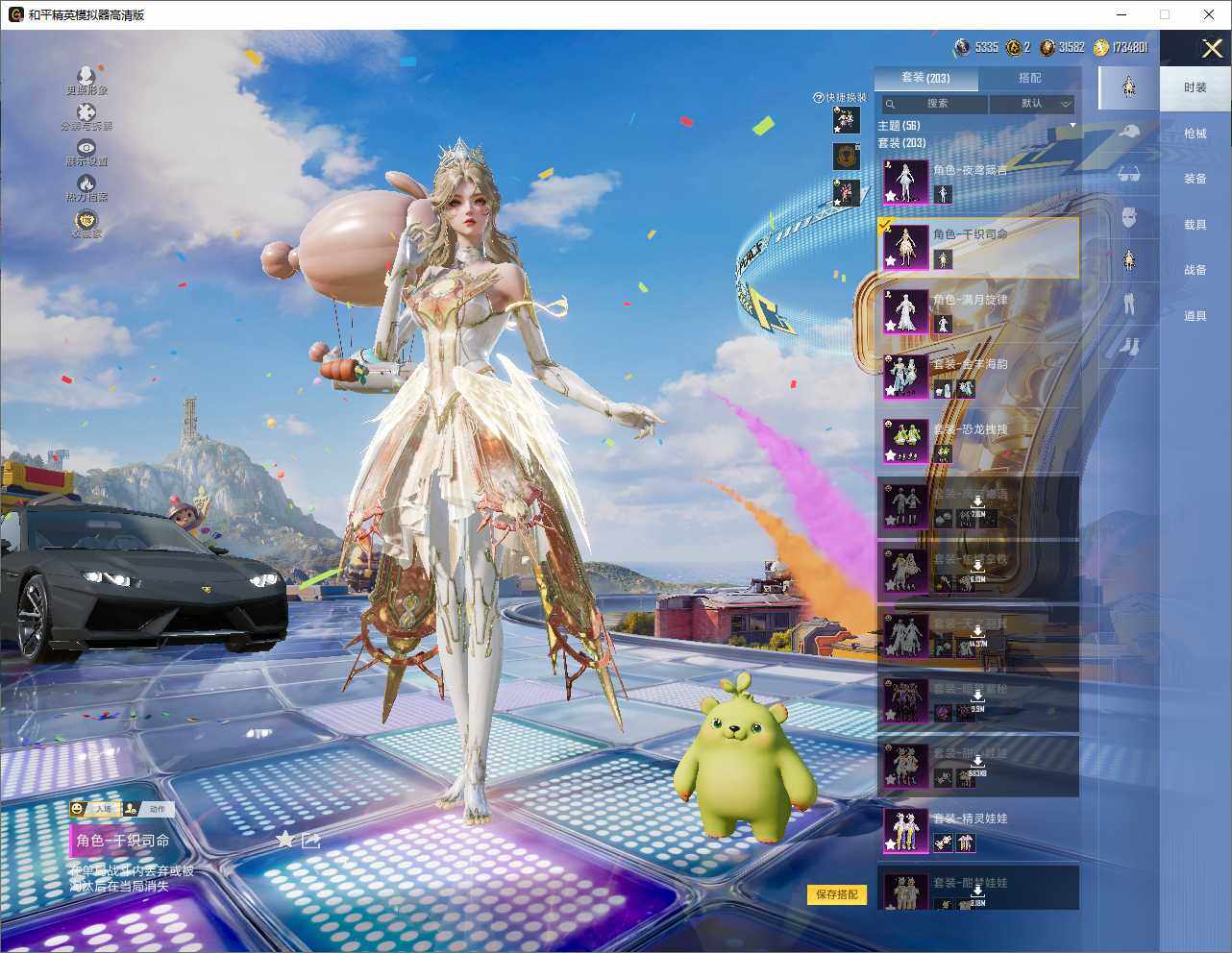Download the 8.18M outfit in last row

(x=977, y=895)
